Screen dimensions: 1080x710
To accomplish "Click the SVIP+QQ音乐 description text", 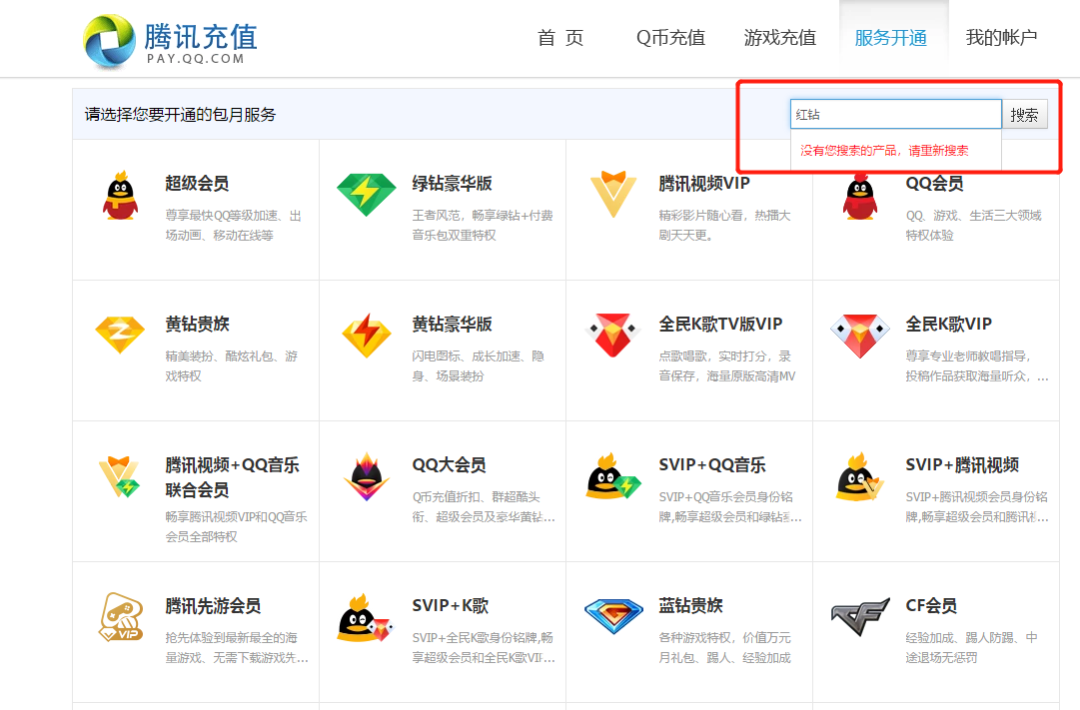I will pyautogui.click(x=730, y=506).
